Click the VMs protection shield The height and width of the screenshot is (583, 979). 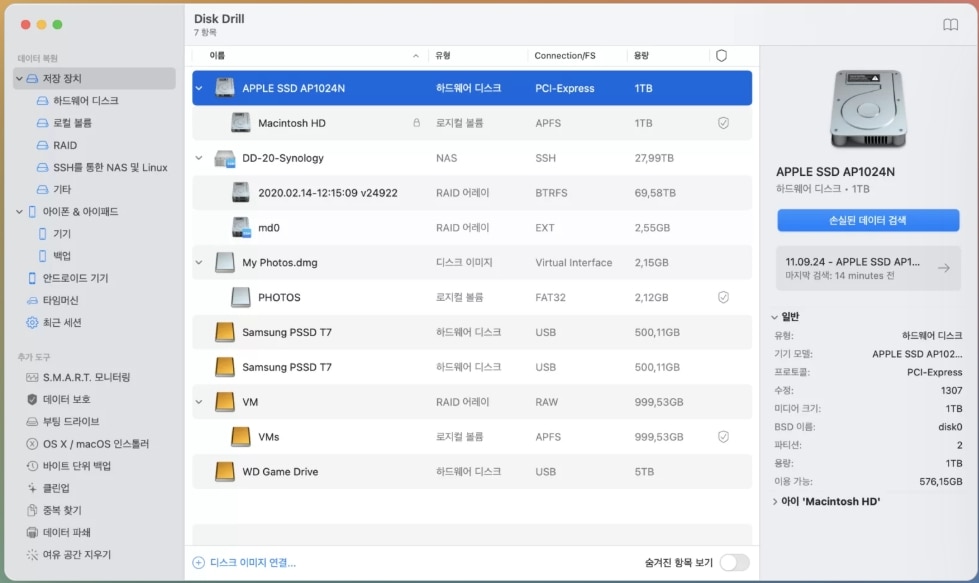click(723, 437)
